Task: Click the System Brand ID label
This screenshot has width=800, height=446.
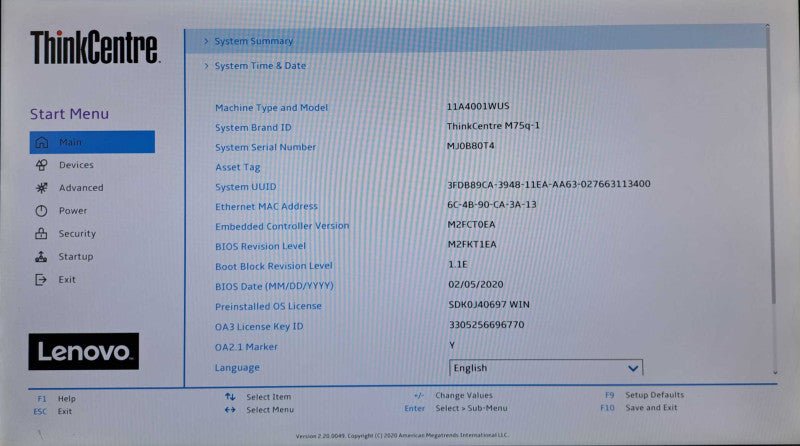Action: click(253, 128)
